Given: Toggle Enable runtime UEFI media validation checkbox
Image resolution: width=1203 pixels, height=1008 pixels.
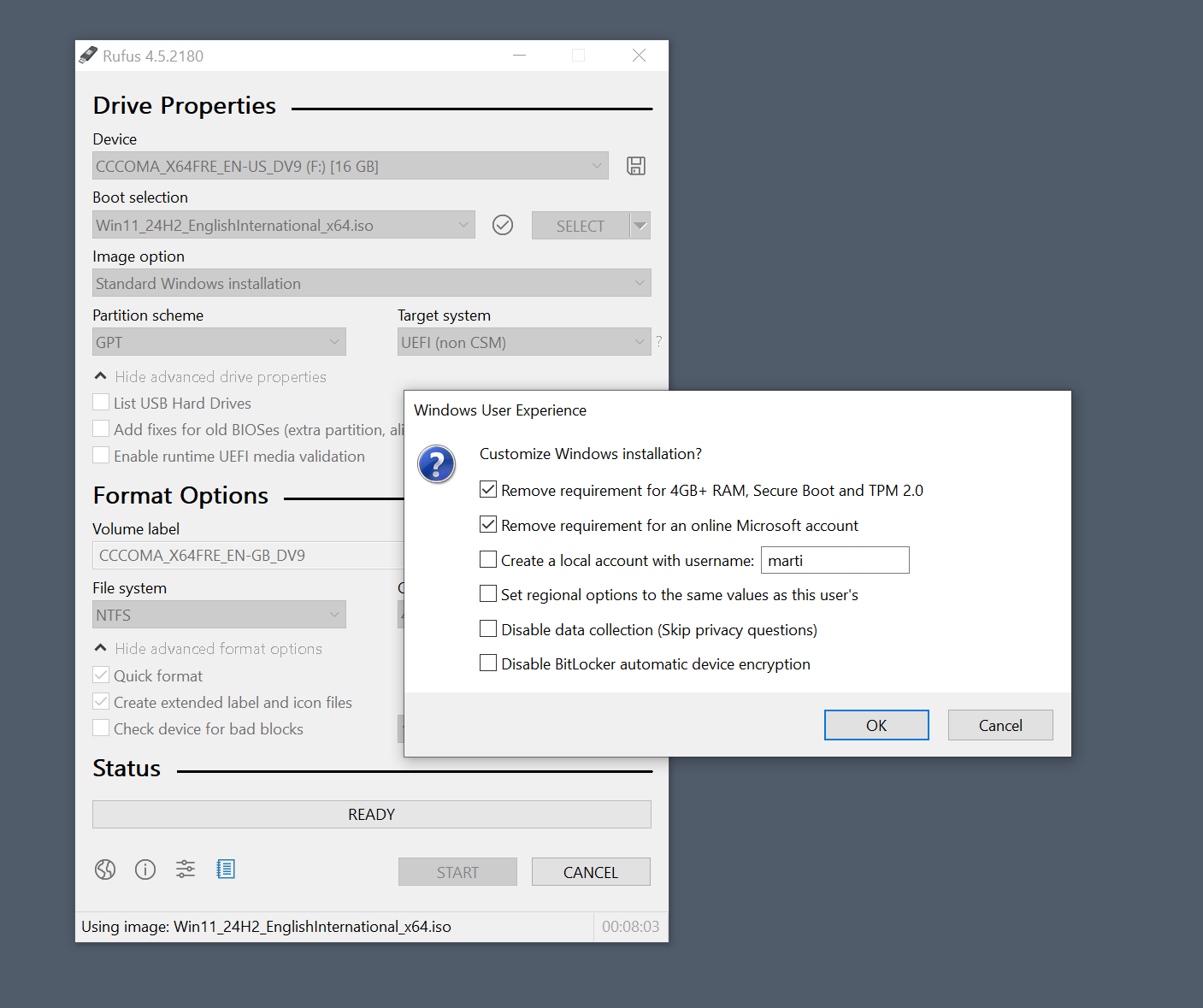Looking at the screenshot, I should click(x=101, y=455).
